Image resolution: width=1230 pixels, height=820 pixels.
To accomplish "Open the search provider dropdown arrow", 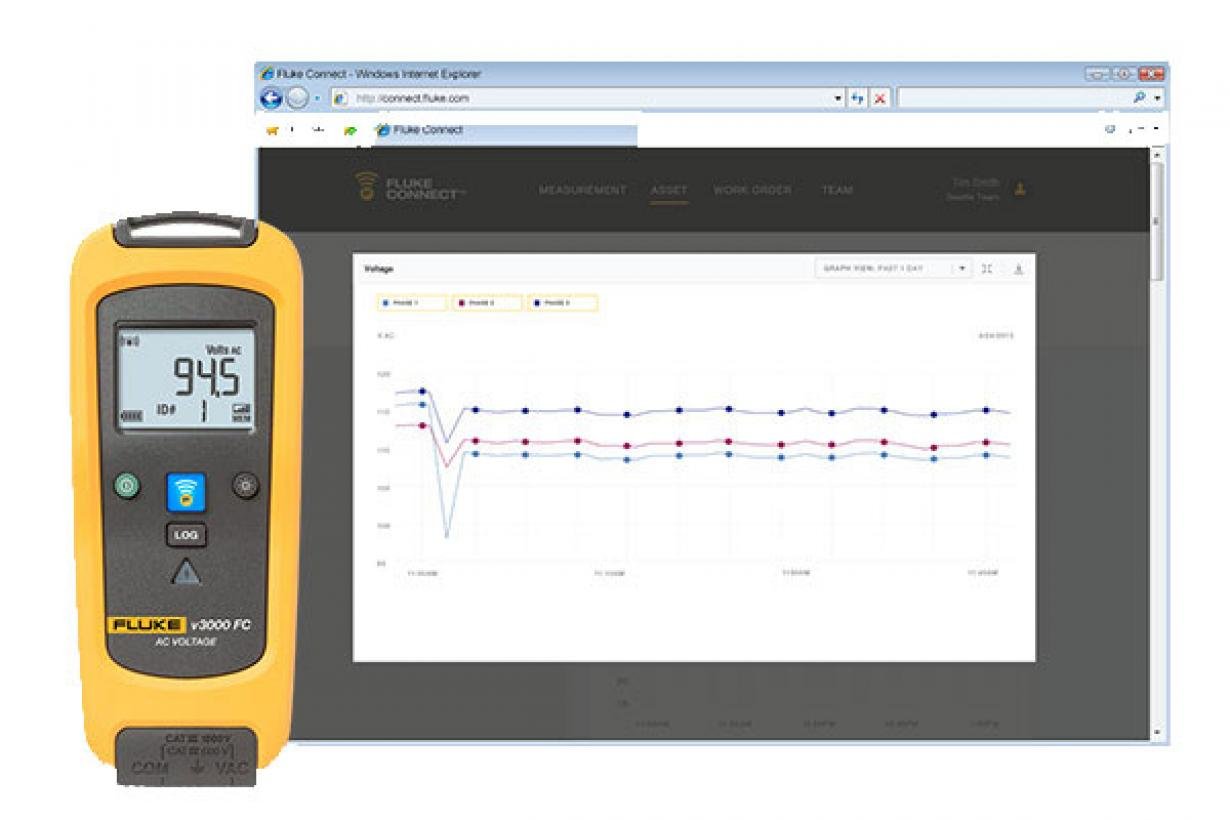I will 1158,98.
